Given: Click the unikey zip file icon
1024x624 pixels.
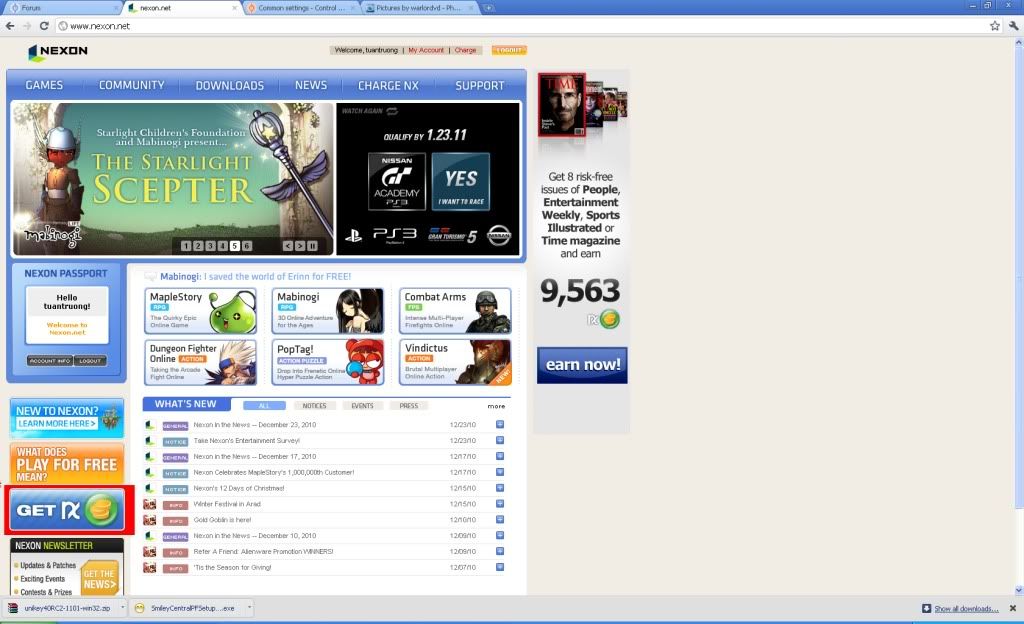Looking at the screenshot, I should [12, 608].
